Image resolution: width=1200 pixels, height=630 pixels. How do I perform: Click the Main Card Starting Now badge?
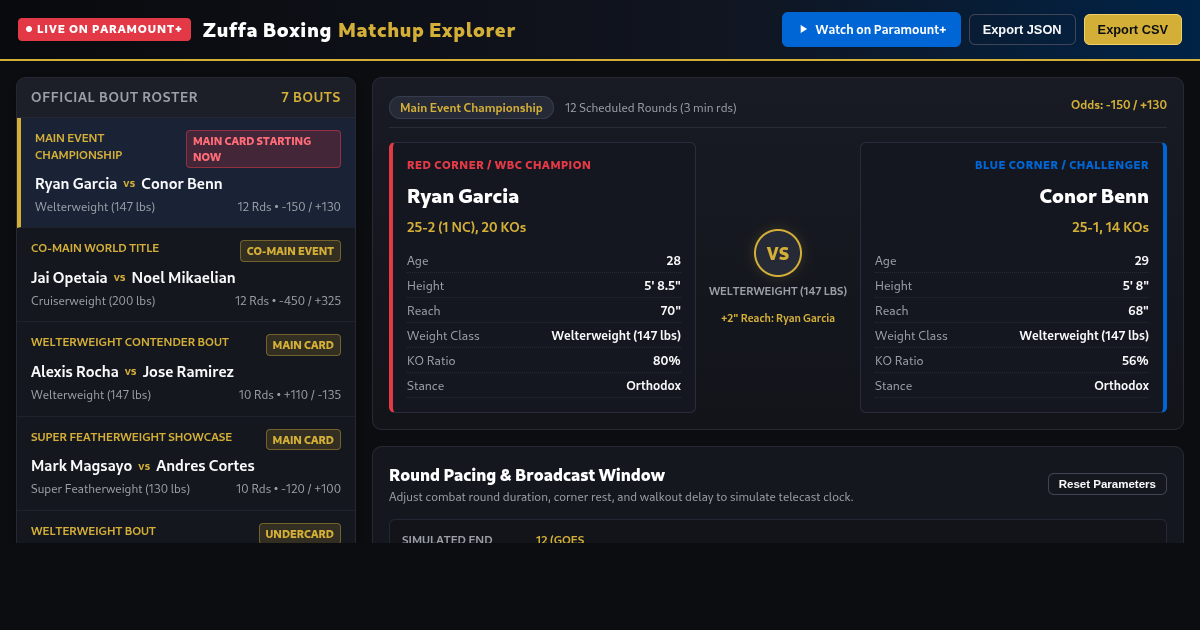[263, 149]
